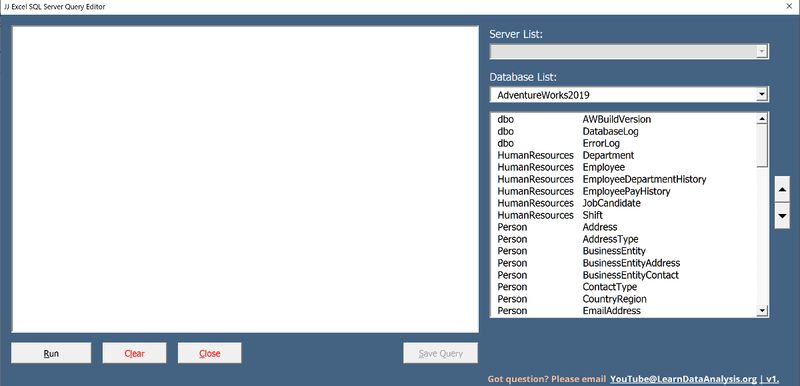Viewport: 800px width, 386px height.
Task: Move table down with down arrow button
Action: click(782, 216)
